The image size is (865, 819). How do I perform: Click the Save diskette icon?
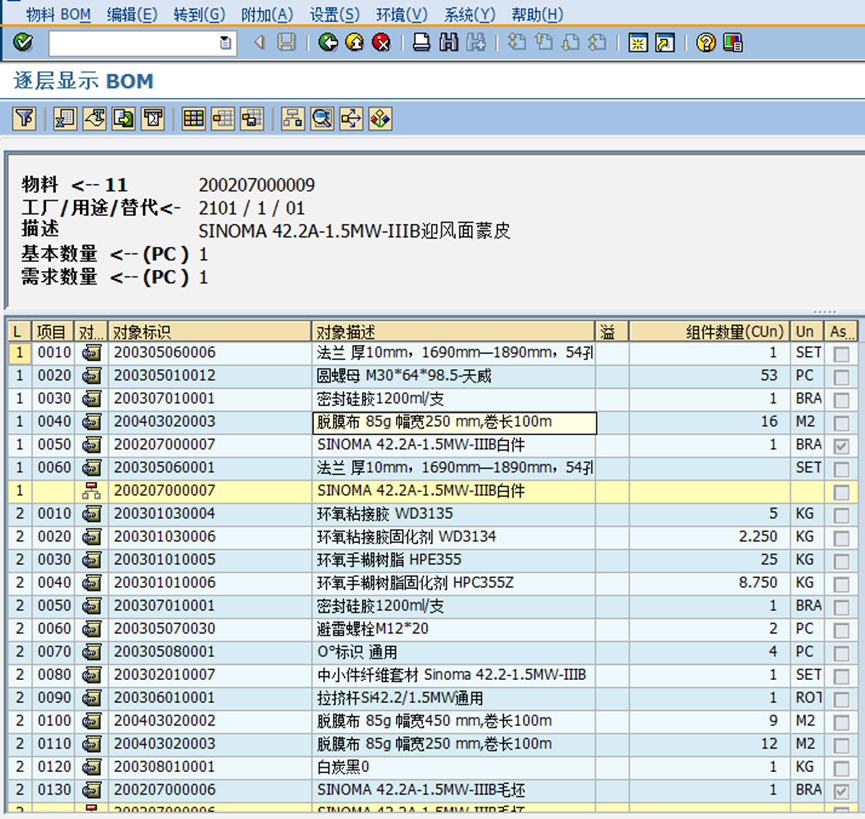286,42
